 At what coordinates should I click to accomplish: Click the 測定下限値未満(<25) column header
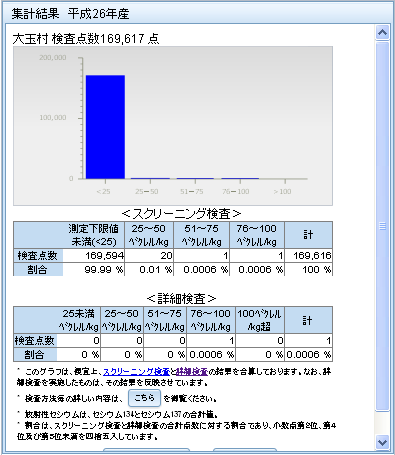click(x=94, y=235)
